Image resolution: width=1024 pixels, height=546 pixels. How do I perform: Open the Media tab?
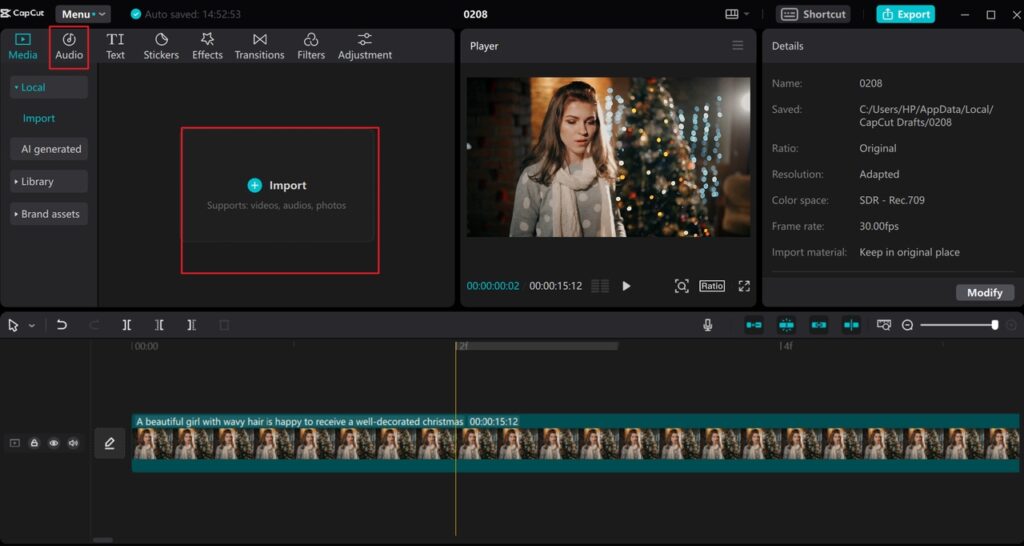[23, 47]
